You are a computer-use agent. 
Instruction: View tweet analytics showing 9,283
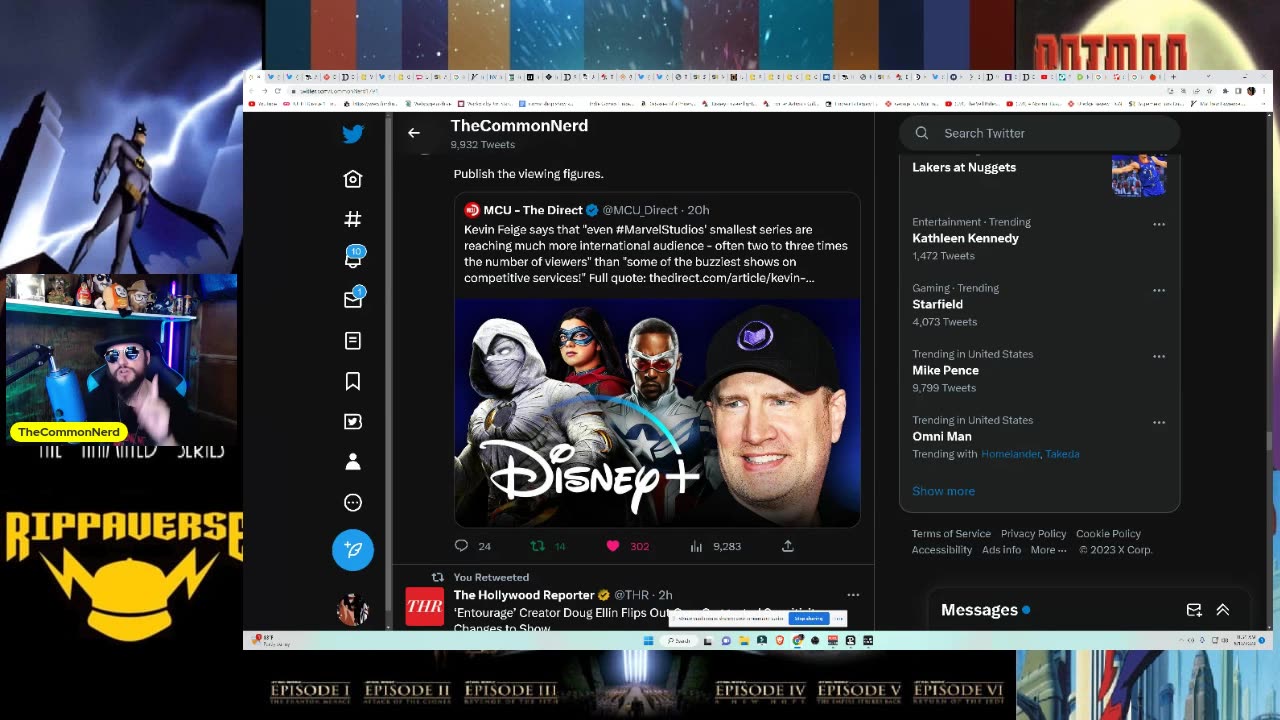[696, 546]
